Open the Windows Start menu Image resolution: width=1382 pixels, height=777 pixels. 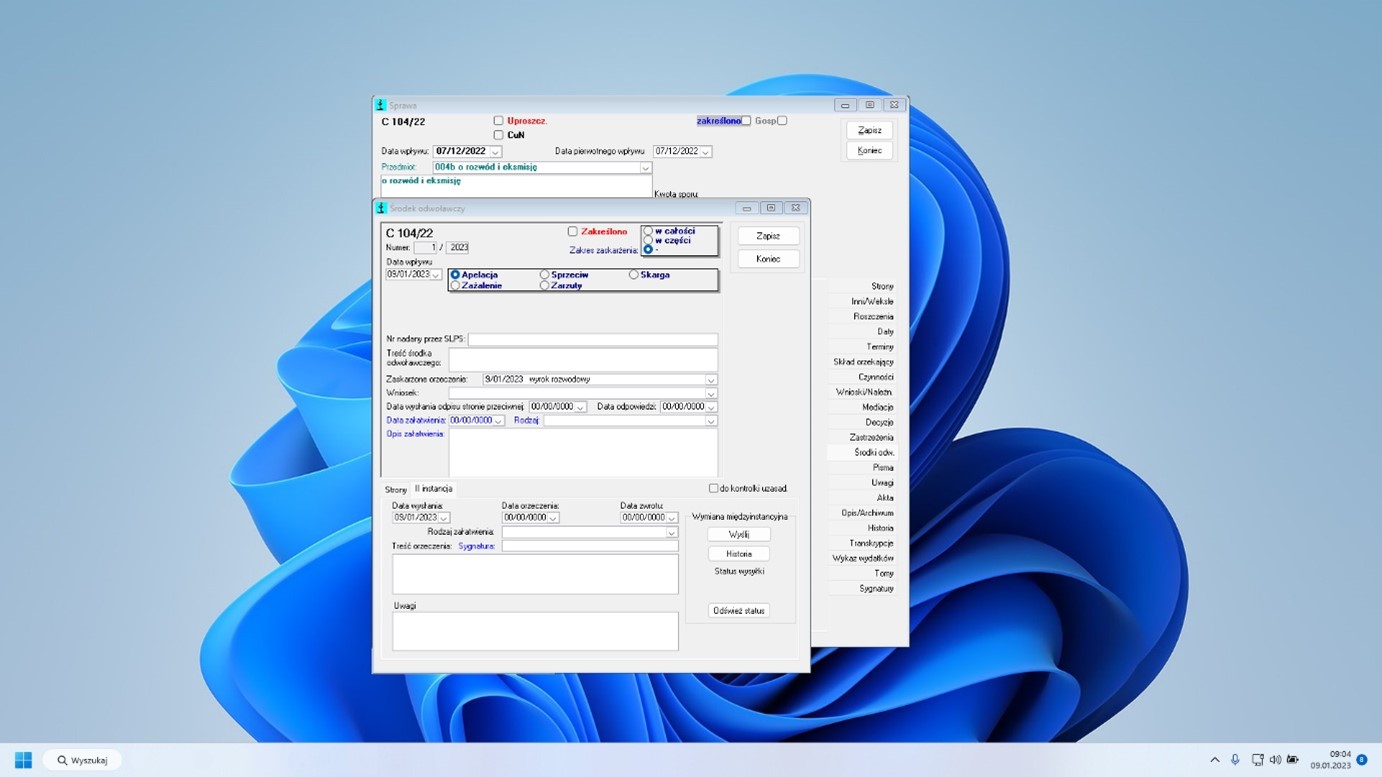[x=23, y=760]
